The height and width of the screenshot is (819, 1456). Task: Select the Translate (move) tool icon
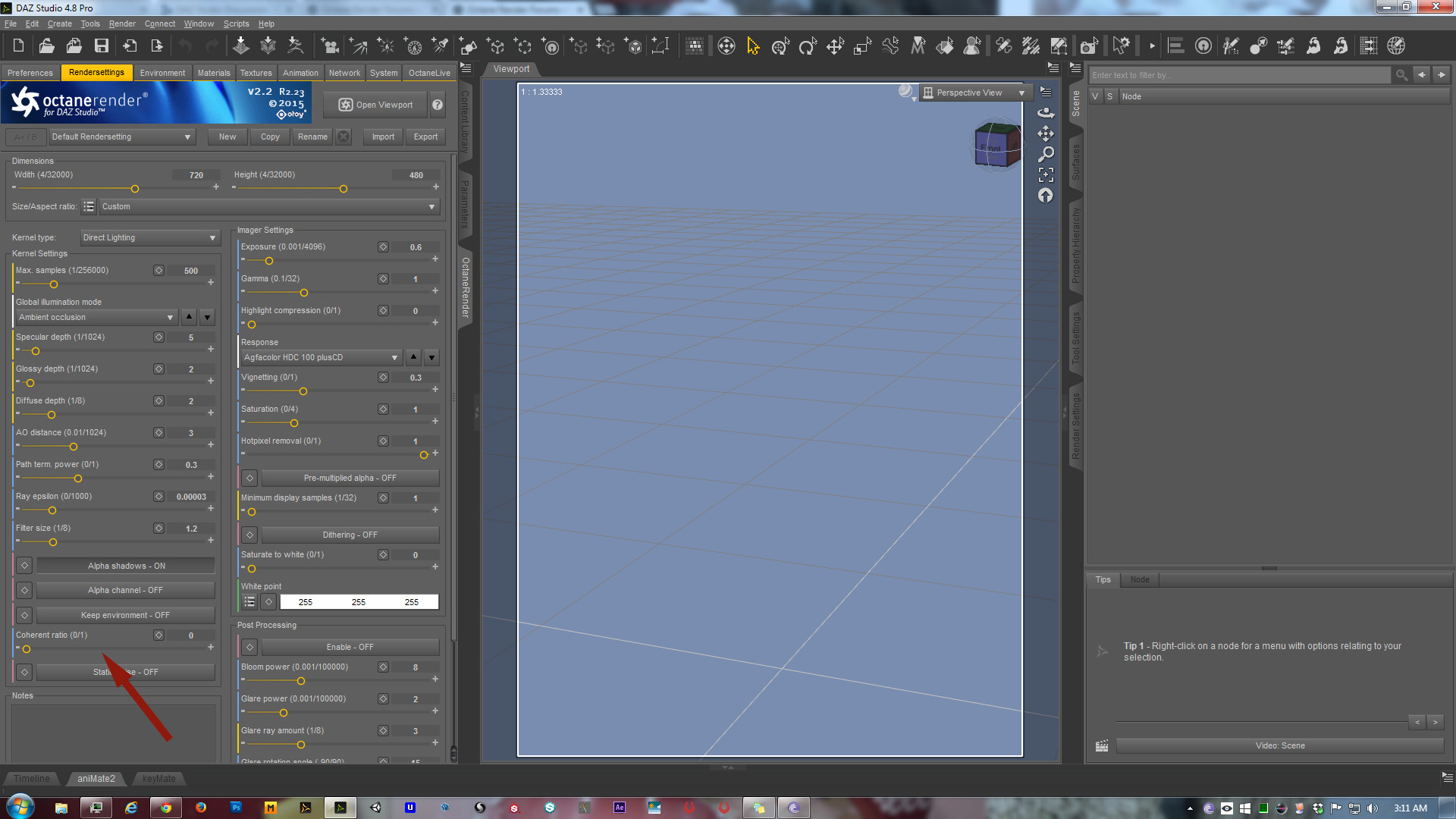click(x=835, y=46)
